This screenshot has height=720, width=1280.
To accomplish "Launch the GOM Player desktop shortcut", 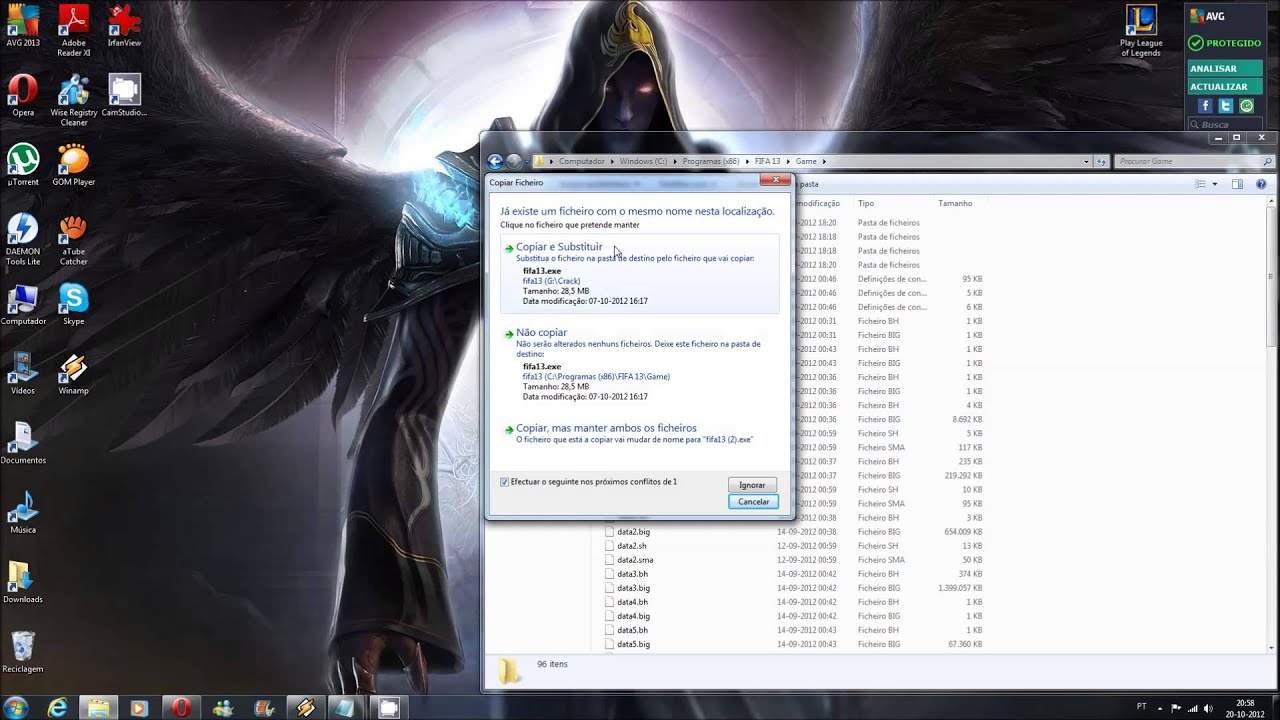I will pos(73,165).
